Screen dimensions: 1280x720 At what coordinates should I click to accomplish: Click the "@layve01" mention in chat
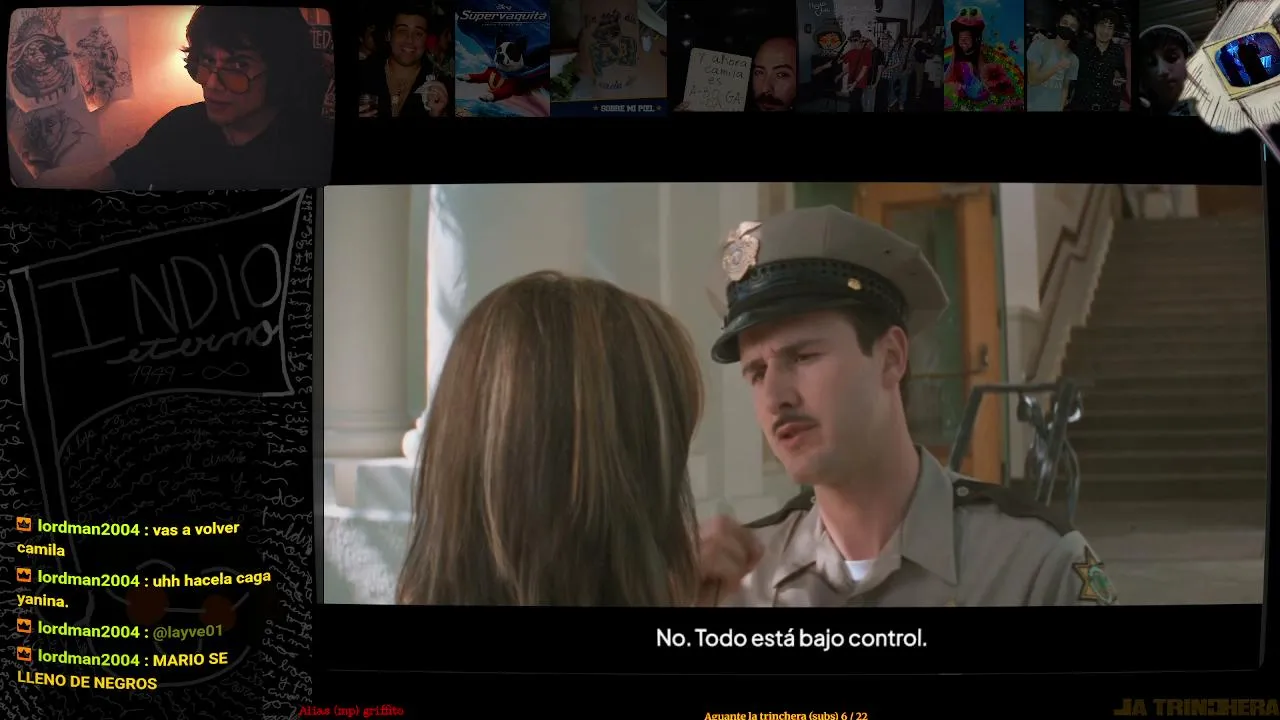point(188,631)
